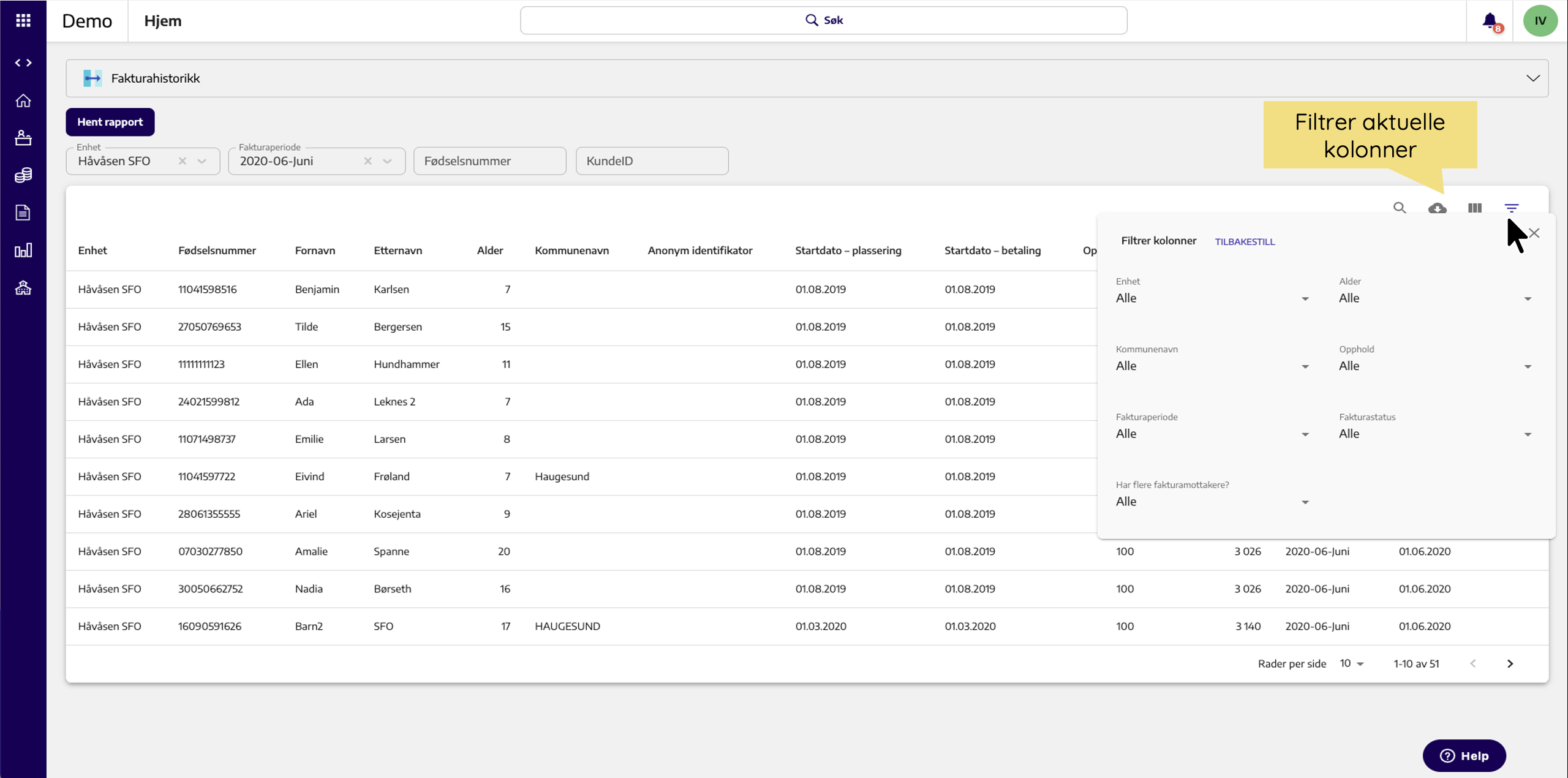Sort by Alder column header

pos(490,251)
